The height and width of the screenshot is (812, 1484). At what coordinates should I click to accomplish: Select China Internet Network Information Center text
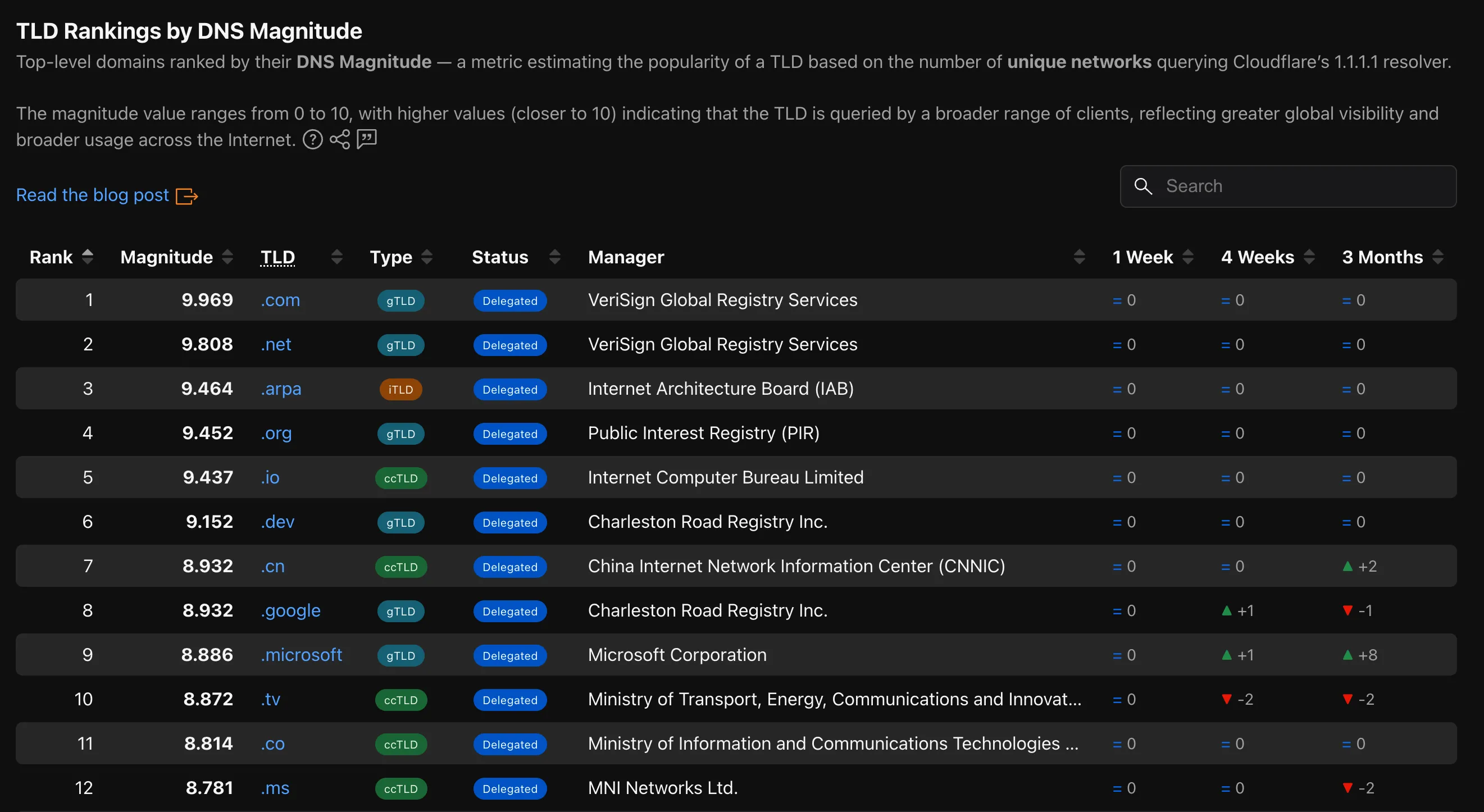760,566
